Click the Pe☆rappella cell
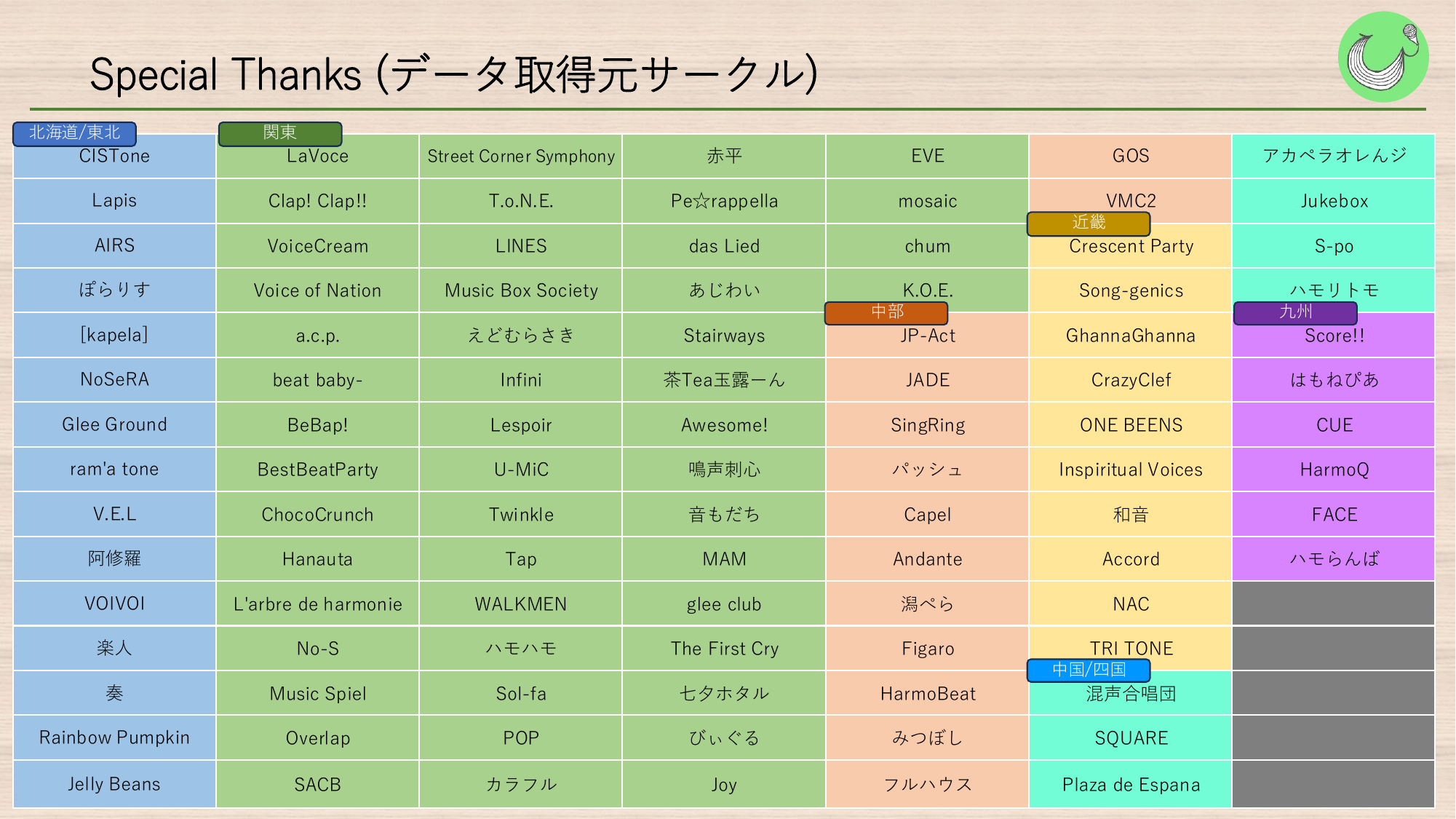This screenshot has height=819, width=1456. pos(724,201)
